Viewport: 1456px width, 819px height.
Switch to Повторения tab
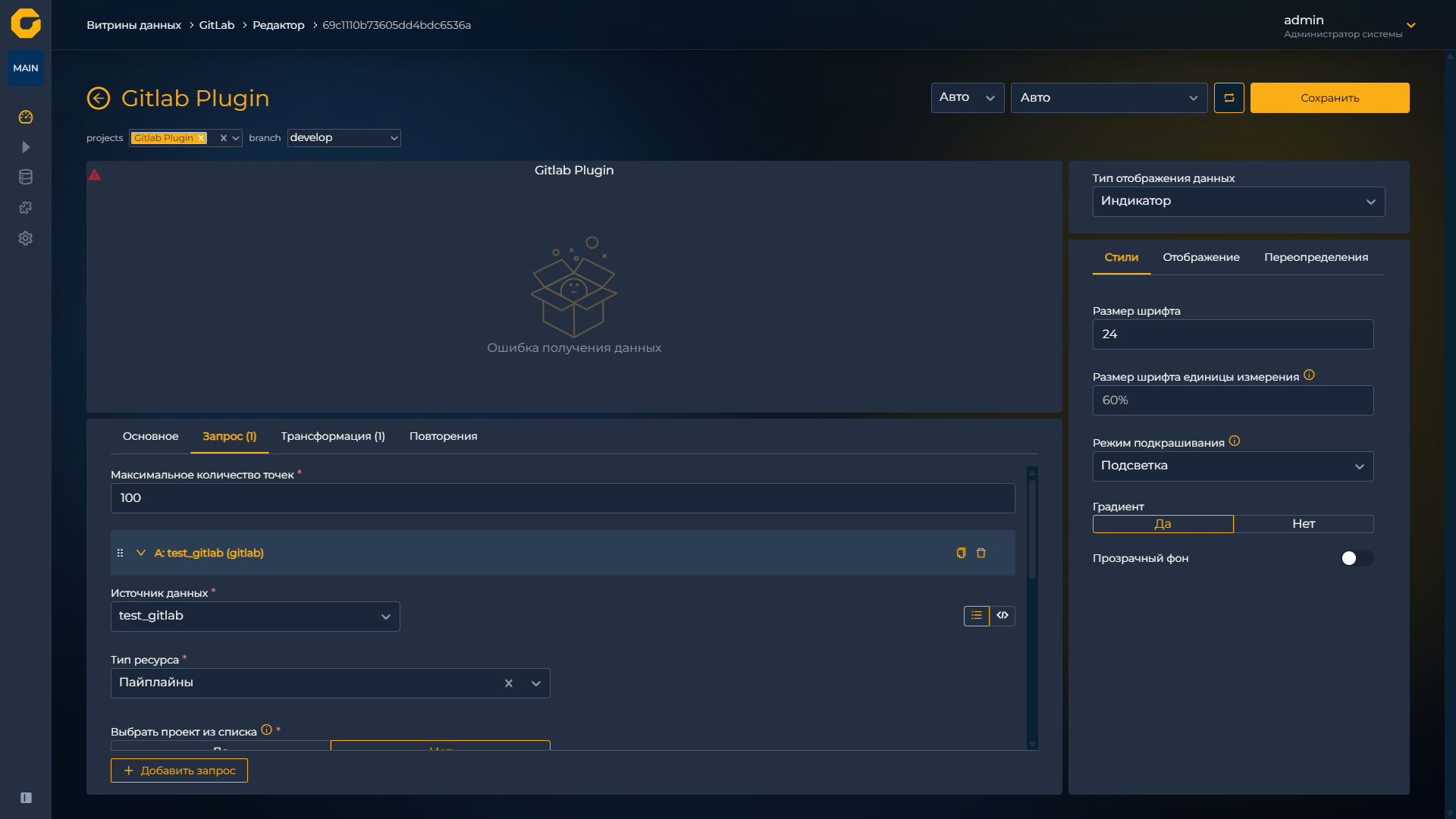tap(443, 436)
